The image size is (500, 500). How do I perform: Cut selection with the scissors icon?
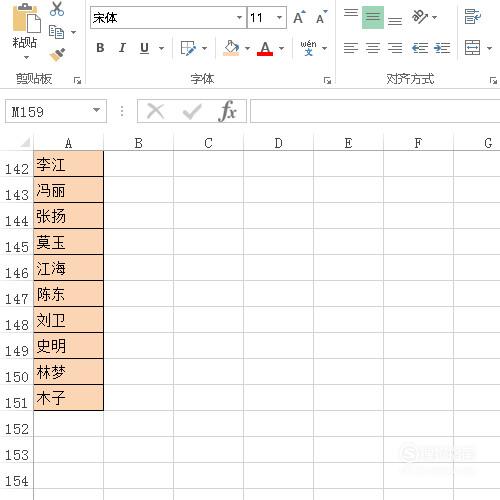click(57, 9)
